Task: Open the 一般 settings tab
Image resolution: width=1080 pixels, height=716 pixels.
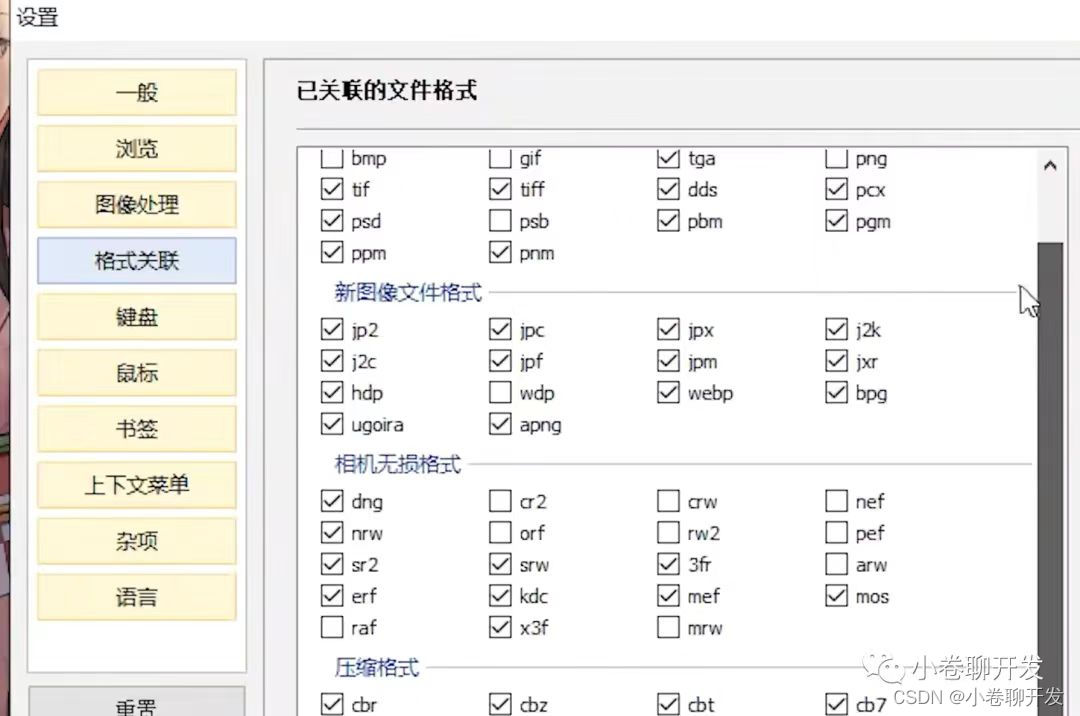Action: (136, 92)
